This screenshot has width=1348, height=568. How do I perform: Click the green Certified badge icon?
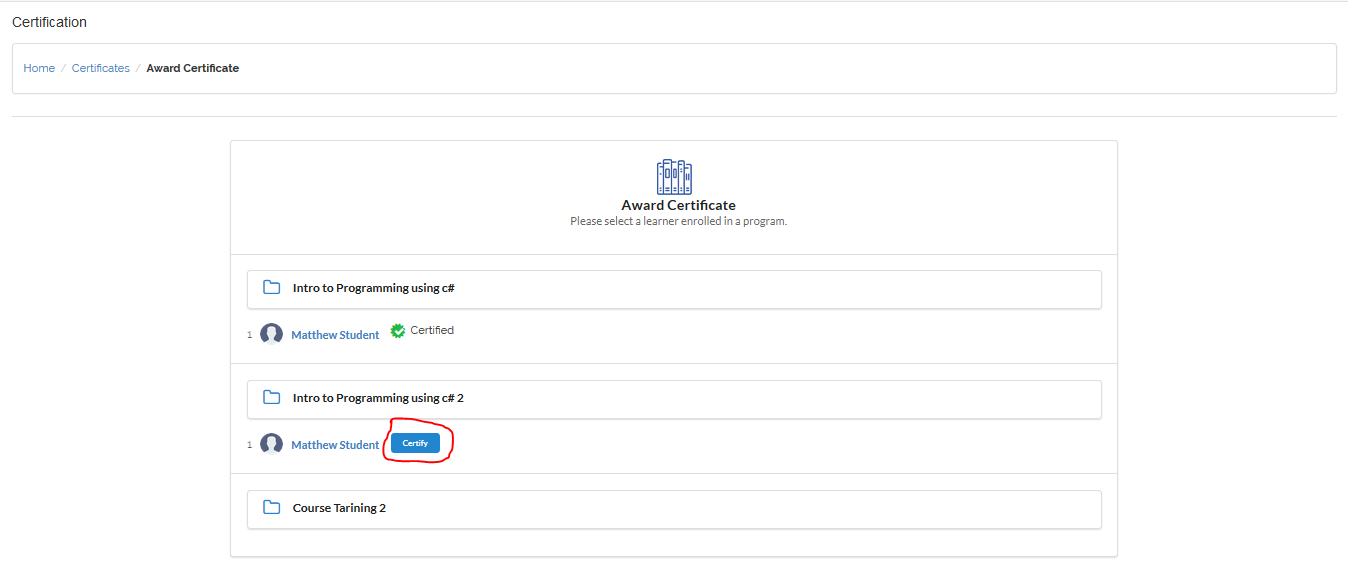398,331
